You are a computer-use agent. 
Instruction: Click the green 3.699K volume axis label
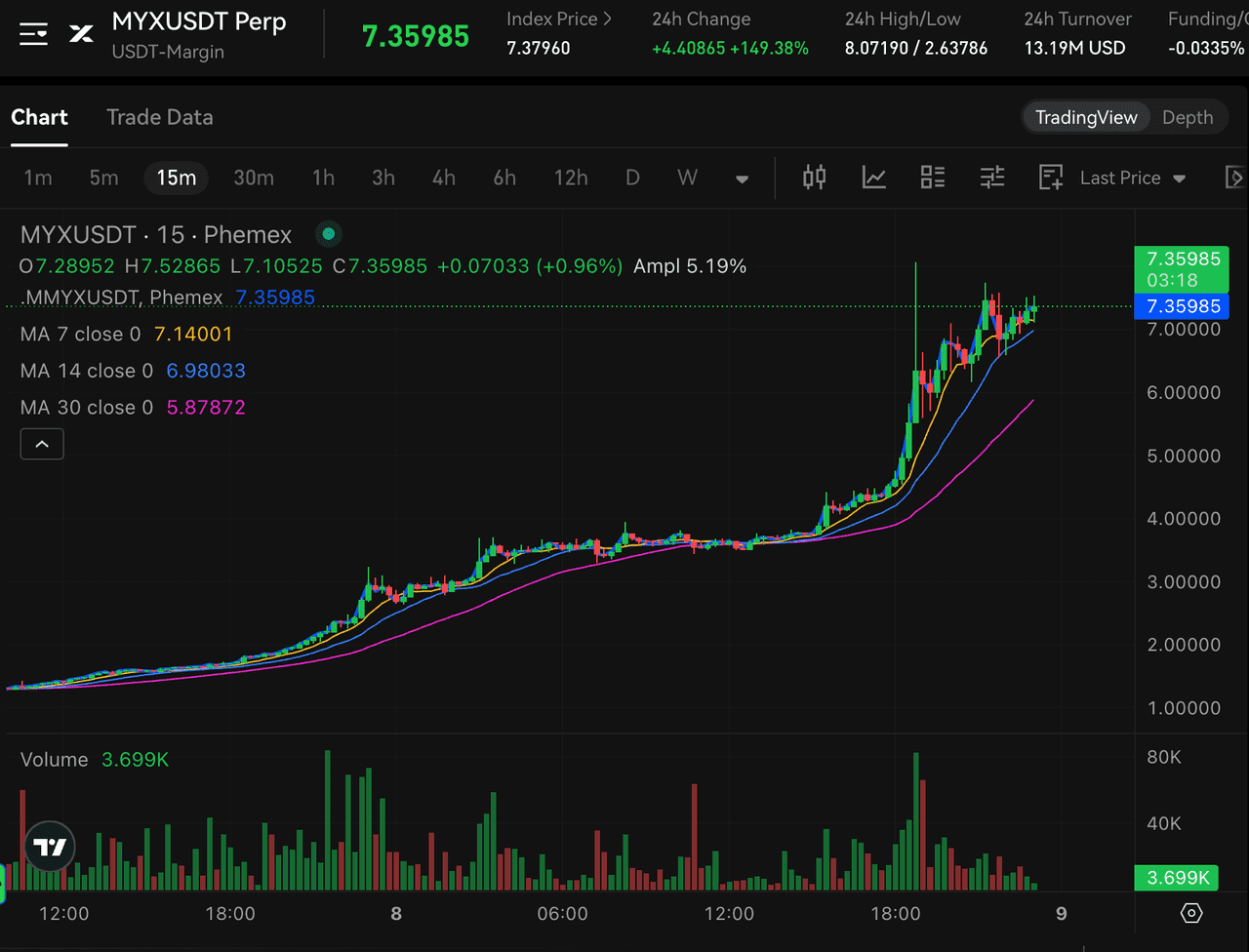1176,878
